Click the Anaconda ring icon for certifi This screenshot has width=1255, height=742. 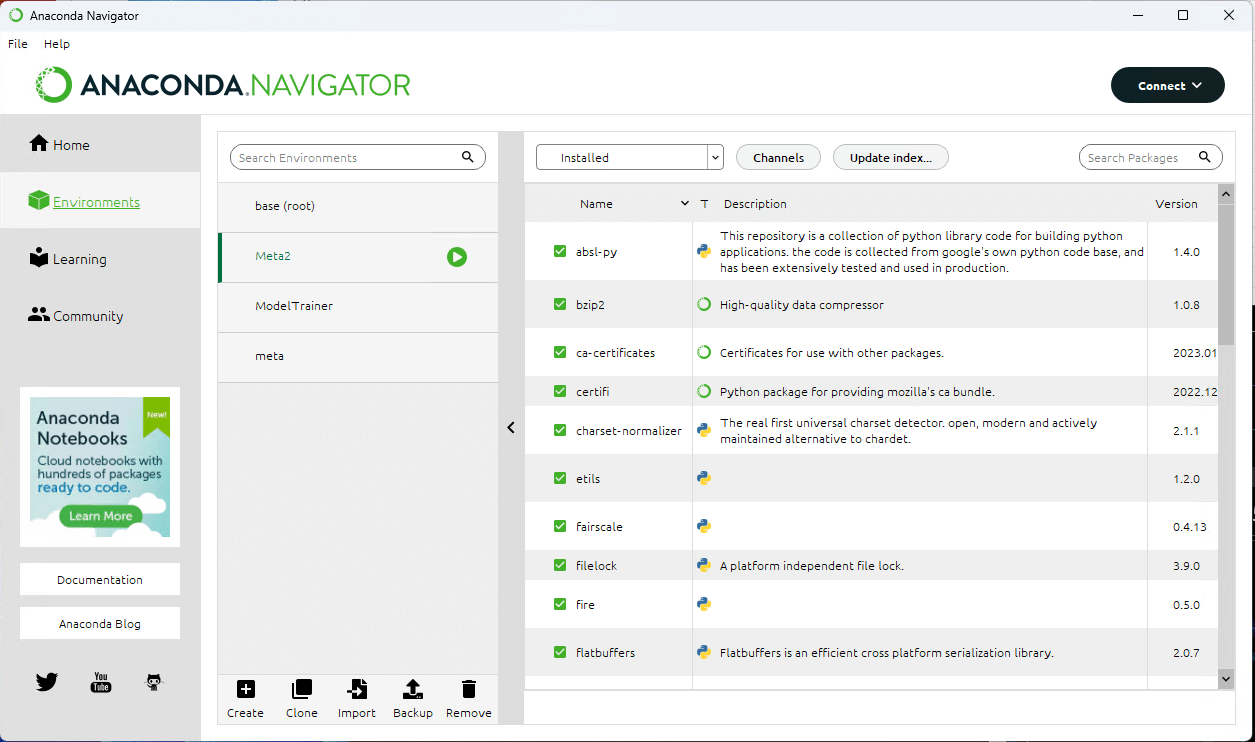(x=704, y=391)
